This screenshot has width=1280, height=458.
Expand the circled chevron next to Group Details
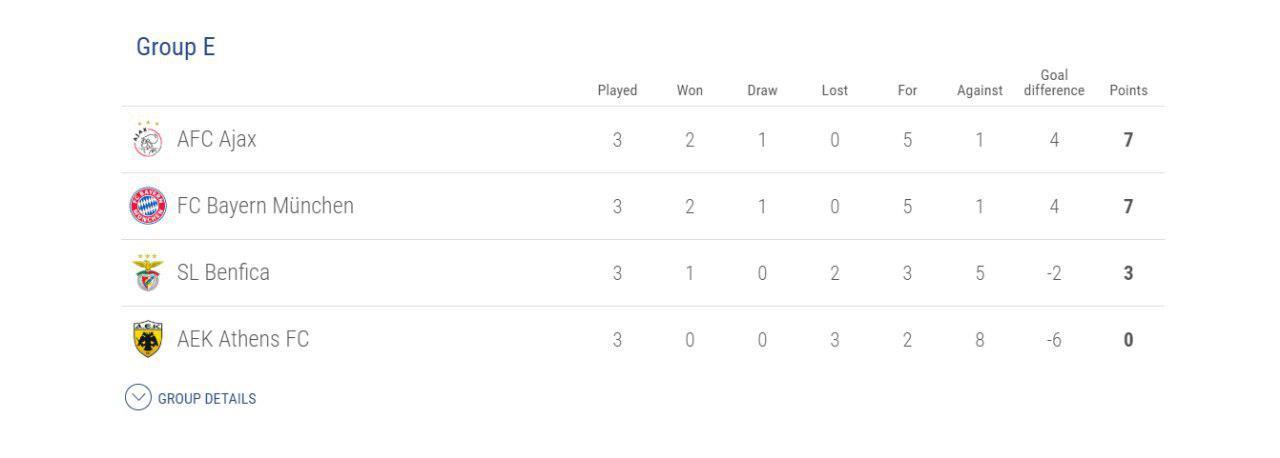[x=138, y=397]
